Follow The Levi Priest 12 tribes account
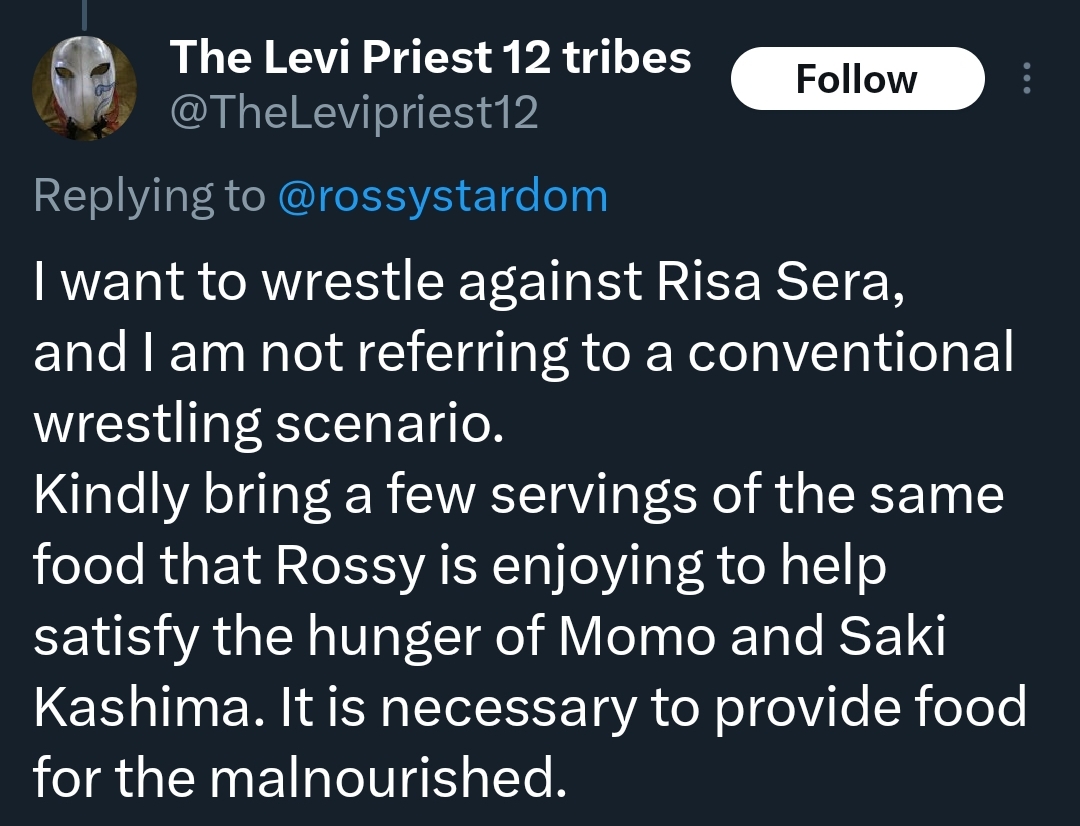This screenshot has height=826, width=1080. pyautogui.click(x=857, y=79)
